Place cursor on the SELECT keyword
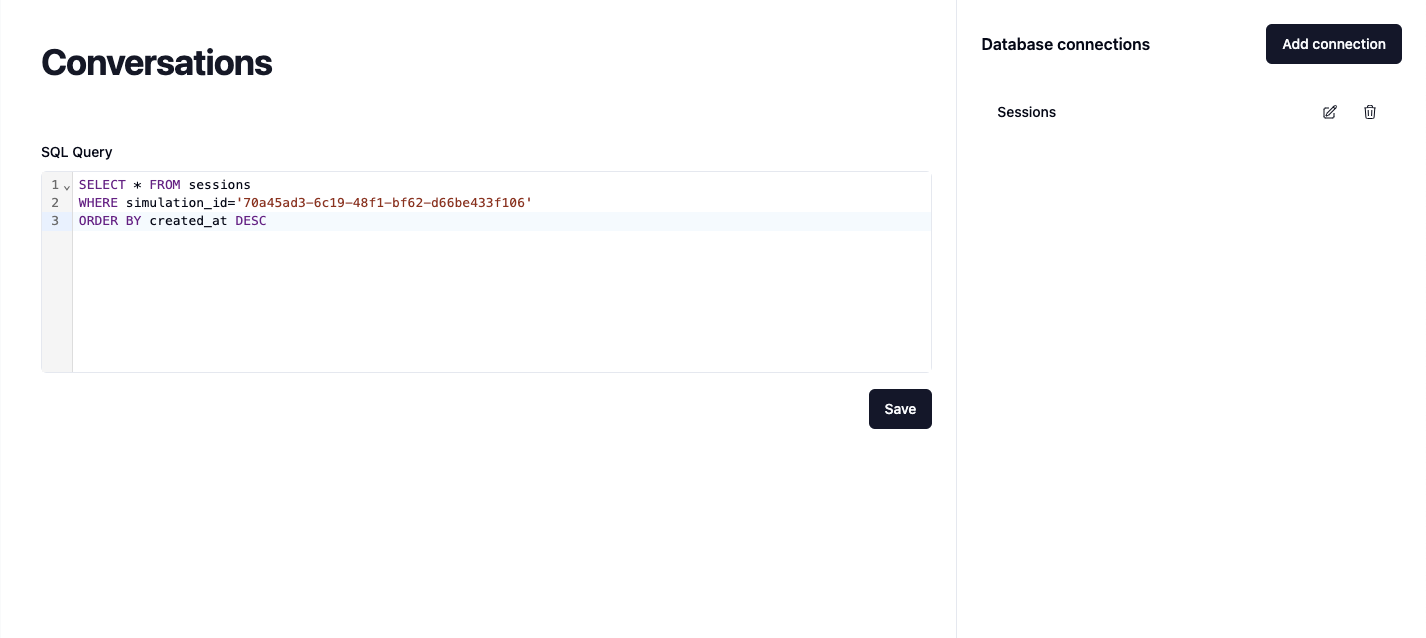The height and width of the screenshot is (638, 1426). (x=102, y=185)
